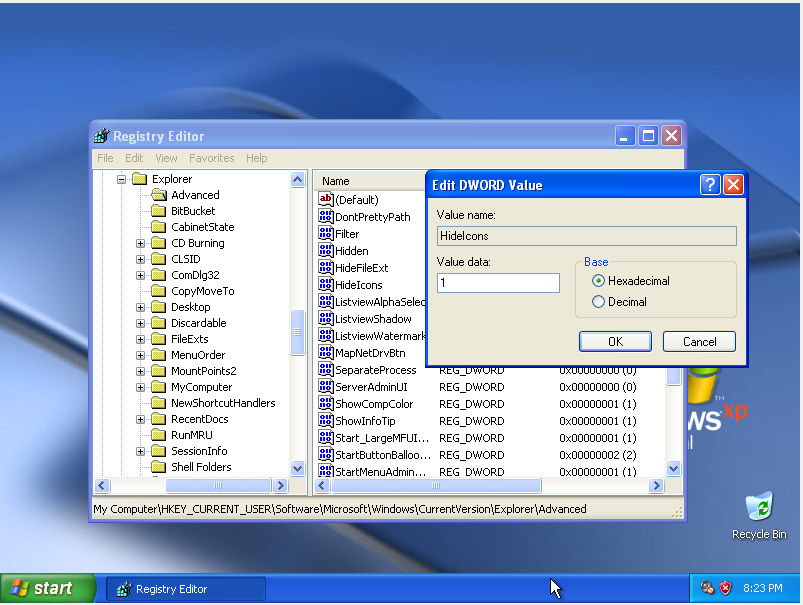Viewport: 803px width, 605px height.
Task: Click the values pane down scroll arrow
Action: click(673, 468)
